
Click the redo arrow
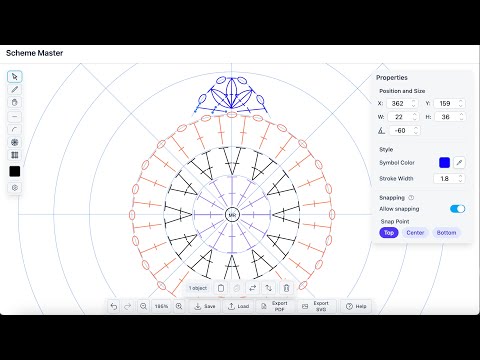128,306
